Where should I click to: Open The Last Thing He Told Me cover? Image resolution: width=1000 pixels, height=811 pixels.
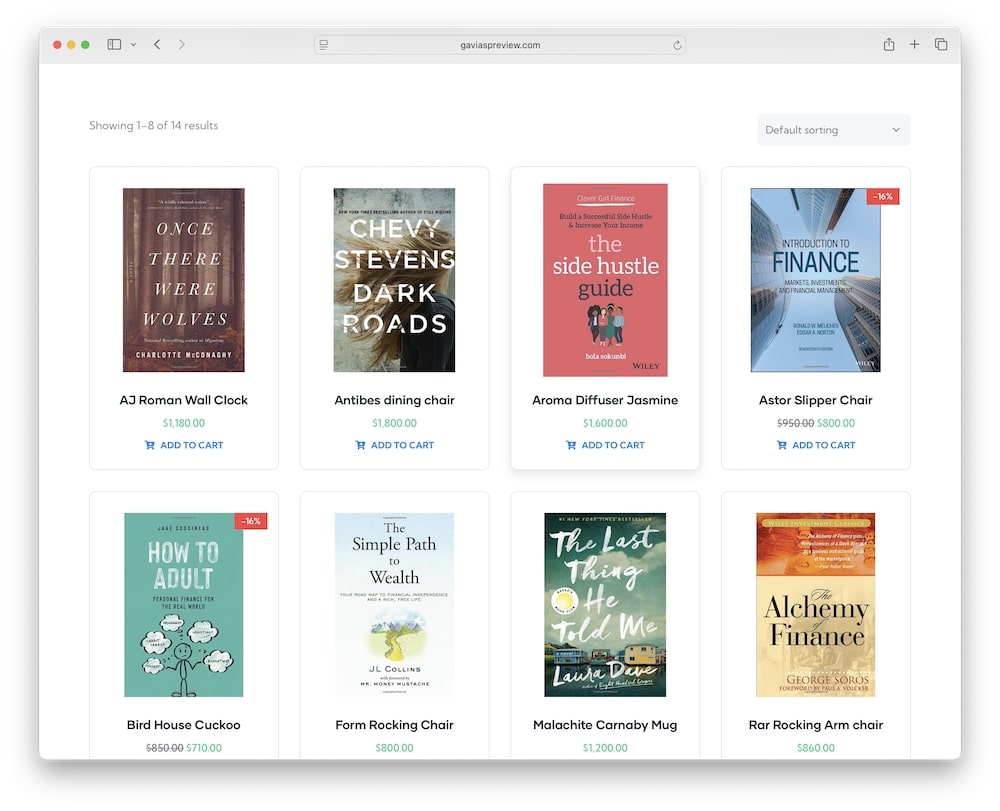coord(605,604)
